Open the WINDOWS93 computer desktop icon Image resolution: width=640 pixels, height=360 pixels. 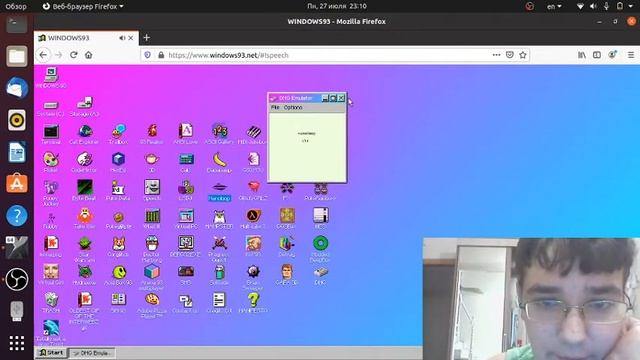click(x=51, y=75)
